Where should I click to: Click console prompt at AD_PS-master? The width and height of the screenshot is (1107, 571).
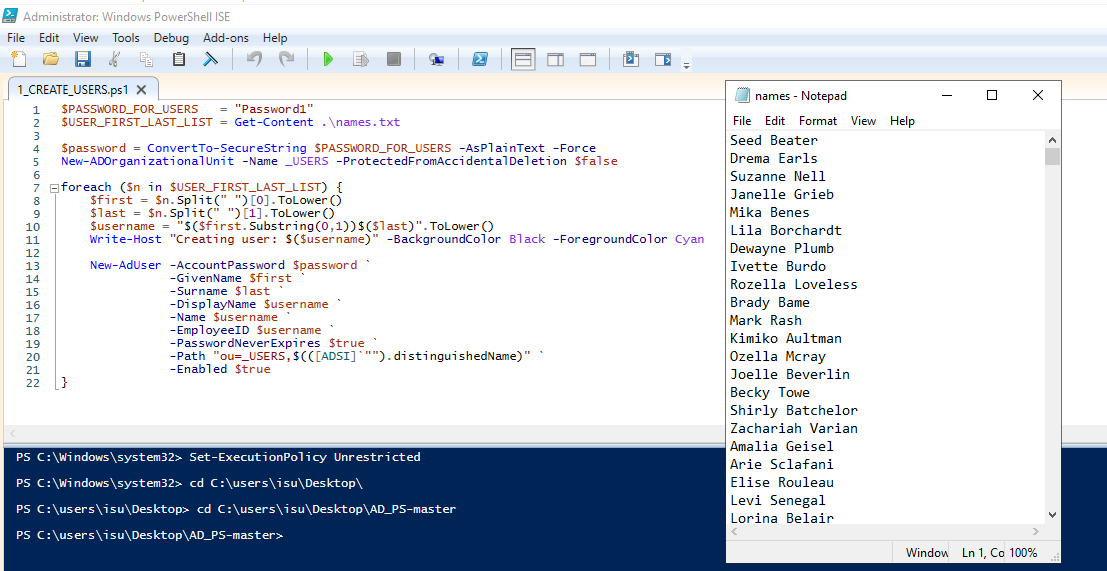click(x=150, y=536)
